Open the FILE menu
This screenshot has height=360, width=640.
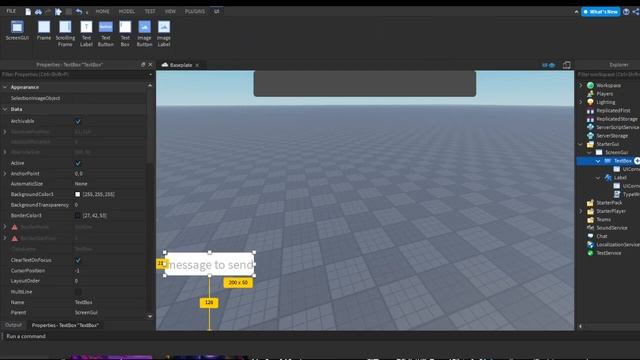pyautogui.click(x=11, y=11)
